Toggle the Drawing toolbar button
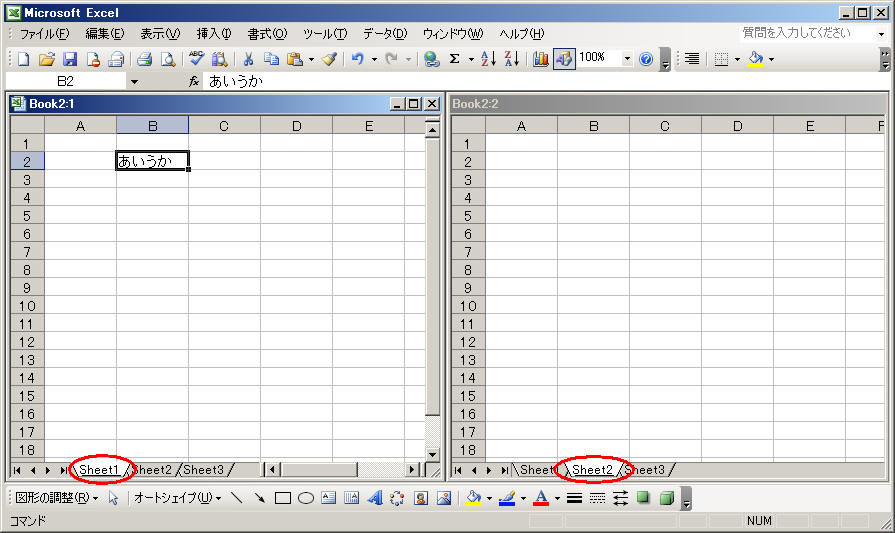 pyautogui.click(x=564, y=59)
